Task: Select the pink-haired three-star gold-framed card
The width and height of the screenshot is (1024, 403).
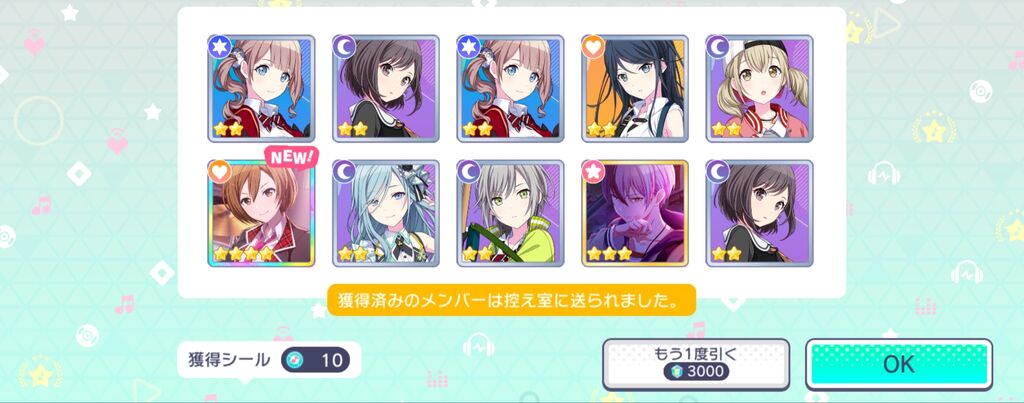Action: click(635, 214)
